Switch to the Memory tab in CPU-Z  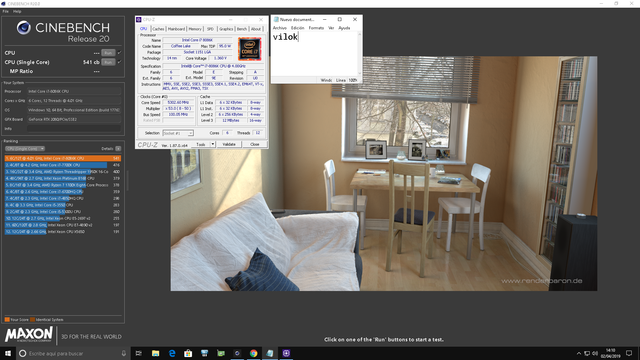coord(195,29)
